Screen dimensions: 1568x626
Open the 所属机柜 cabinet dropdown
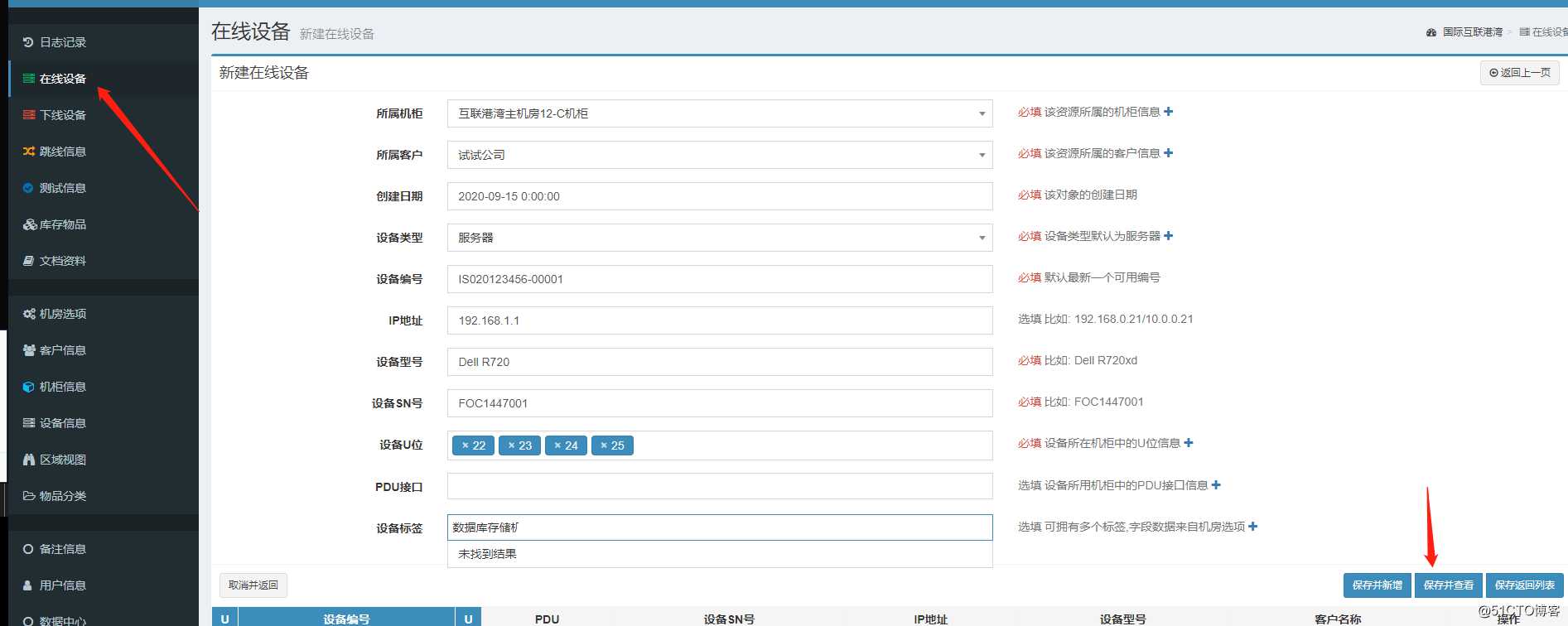coord(720,113)
